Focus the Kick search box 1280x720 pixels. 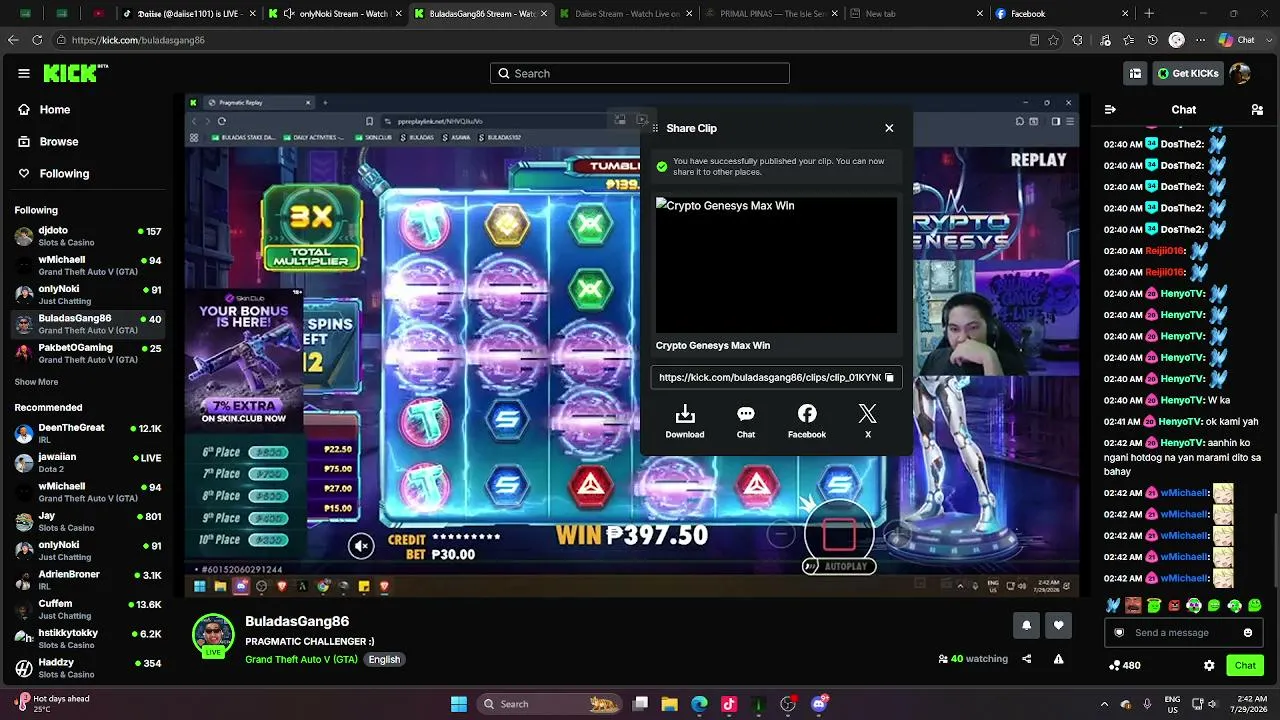(x=640, y=73)
